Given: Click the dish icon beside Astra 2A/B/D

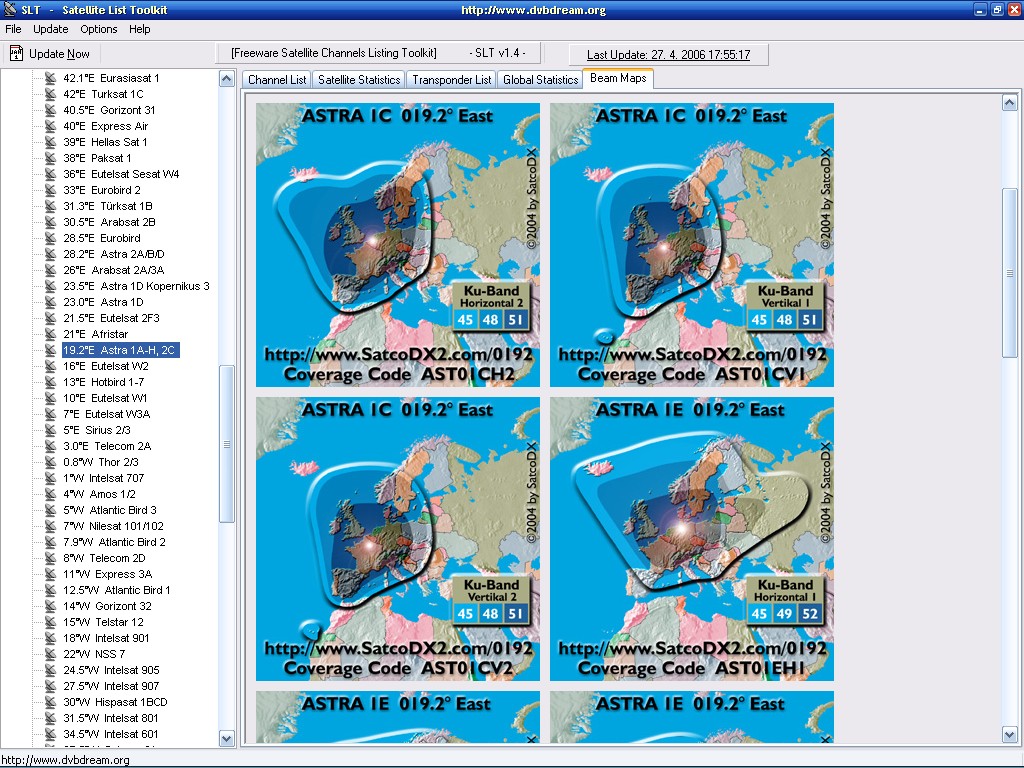Looking at the screenshot, I should click(50, 254).
